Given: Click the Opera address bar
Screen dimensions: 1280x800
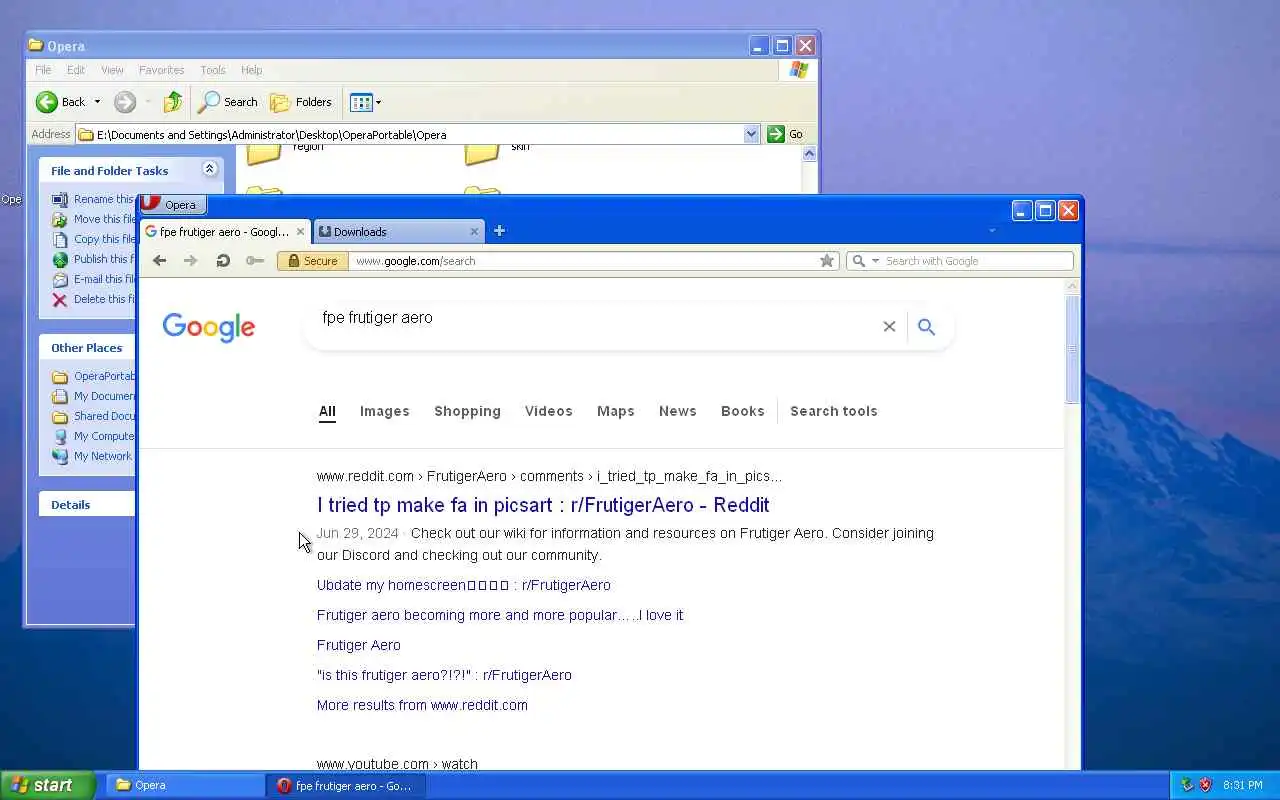Looking at the screenshot, I should click(x=584, y=261).
